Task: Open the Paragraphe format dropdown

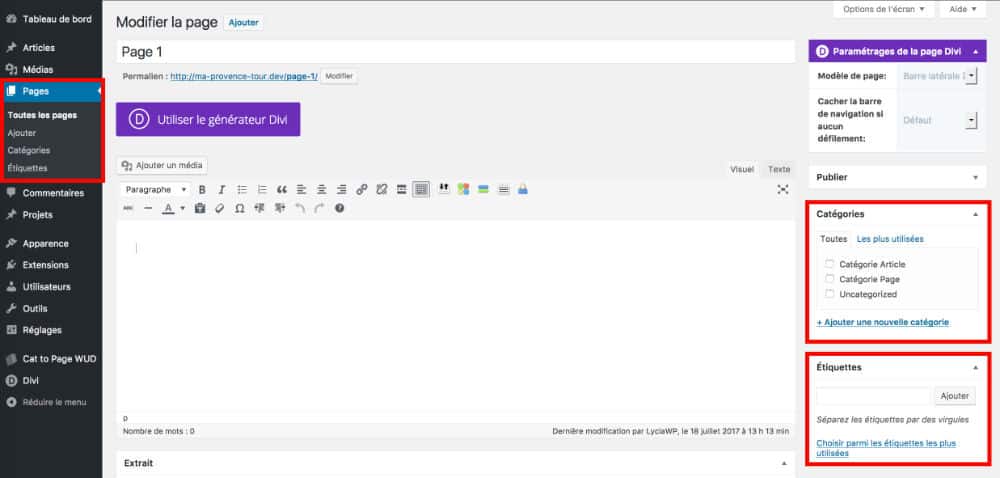Action: pyautogui.click(x=156, y=189)
